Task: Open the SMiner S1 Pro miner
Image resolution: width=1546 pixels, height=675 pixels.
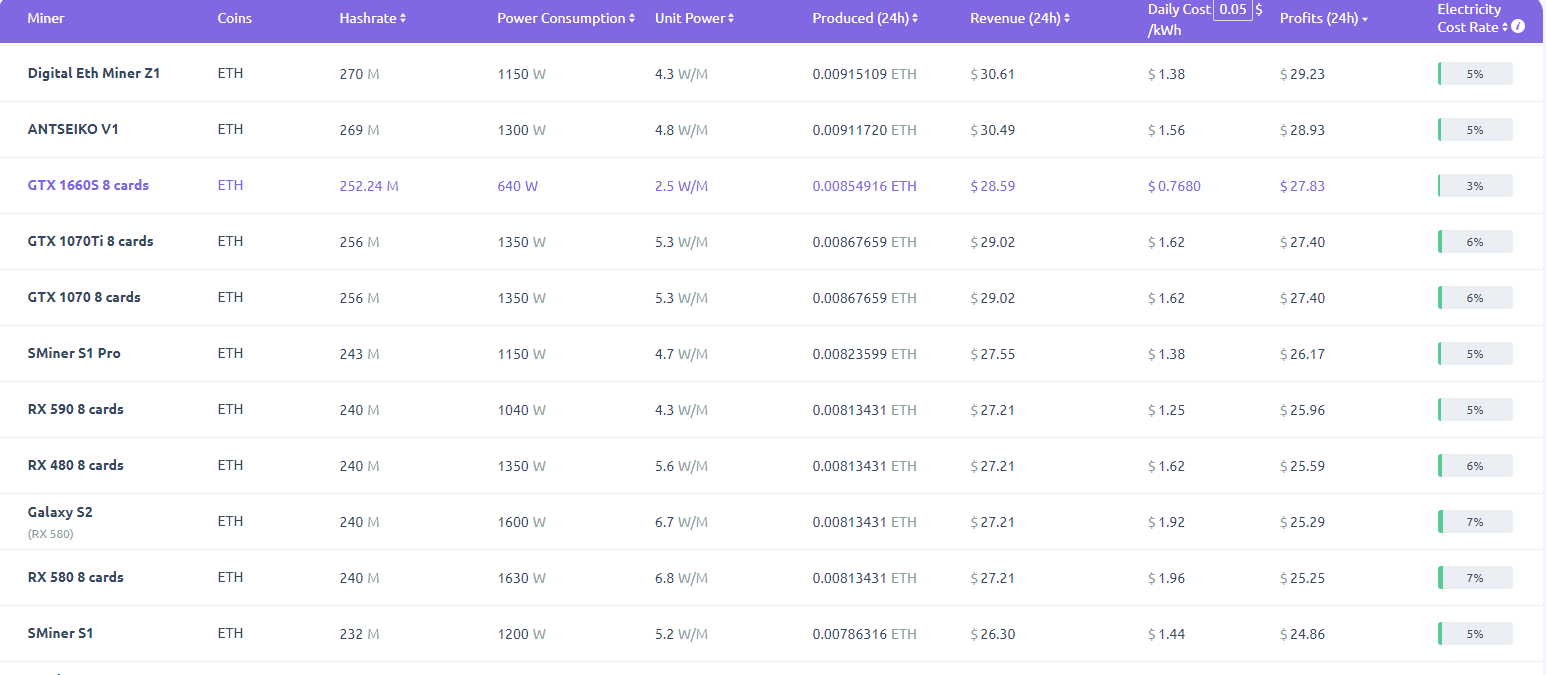Action: (x=74, y=354)
